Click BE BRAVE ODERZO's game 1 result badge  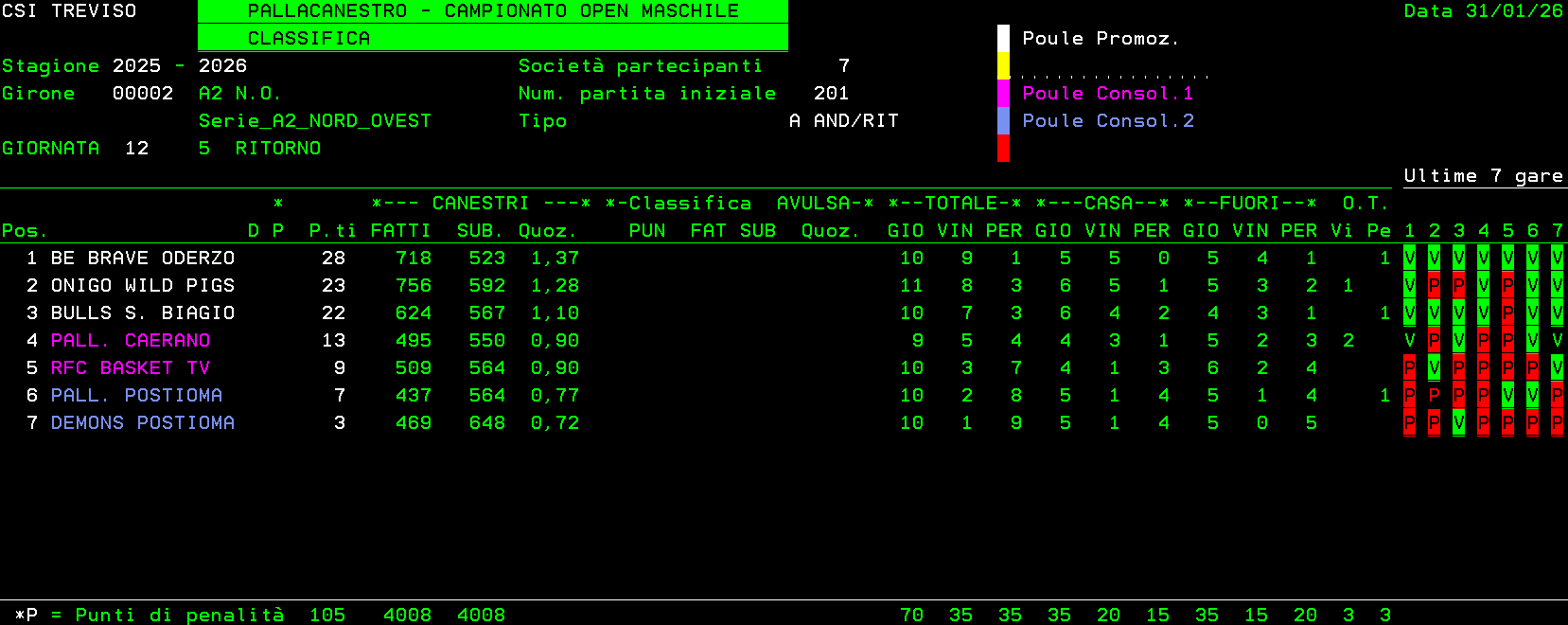click(1409, 258)
